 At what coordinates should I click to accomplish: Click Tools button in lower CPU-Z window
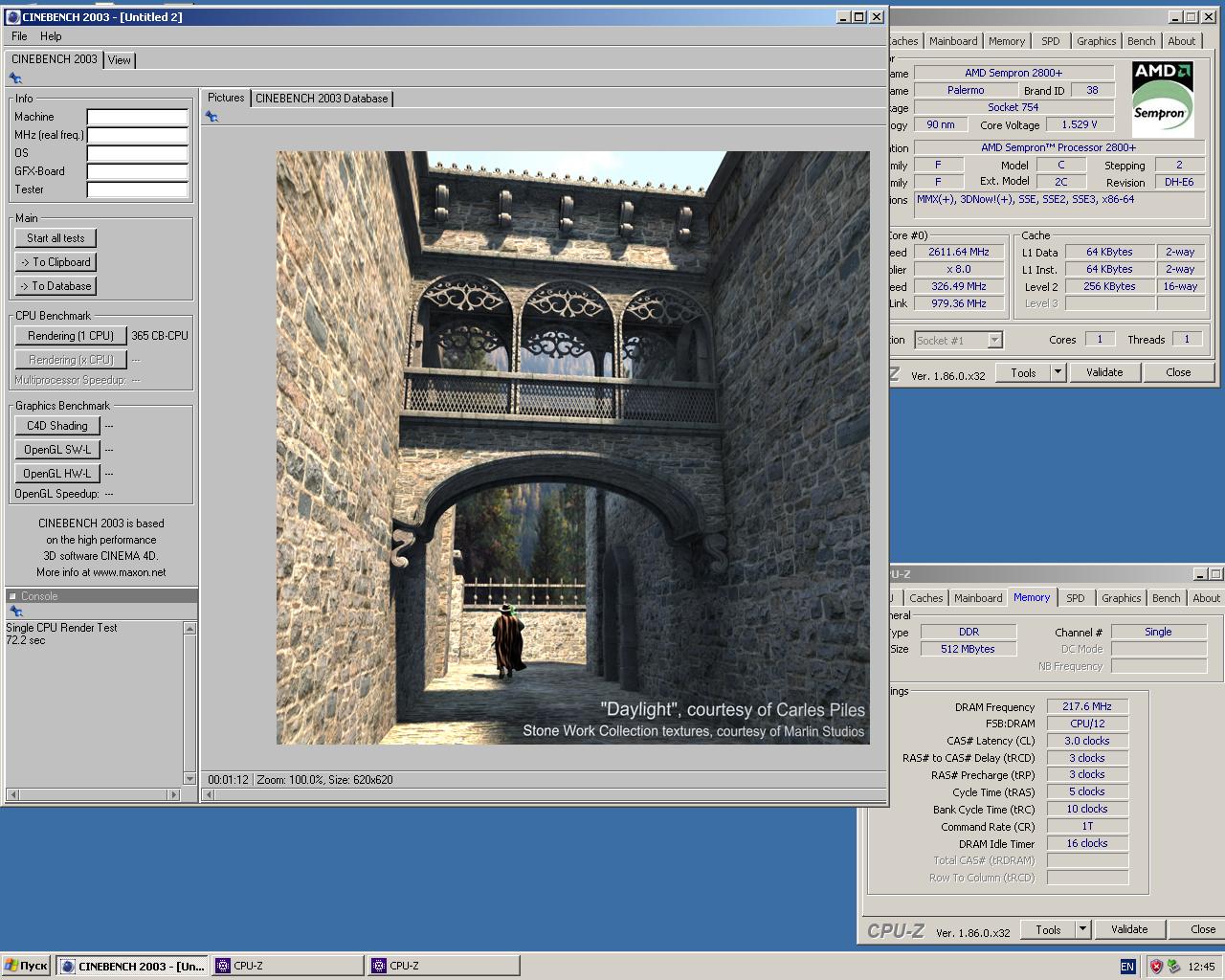coord(1049,929)
